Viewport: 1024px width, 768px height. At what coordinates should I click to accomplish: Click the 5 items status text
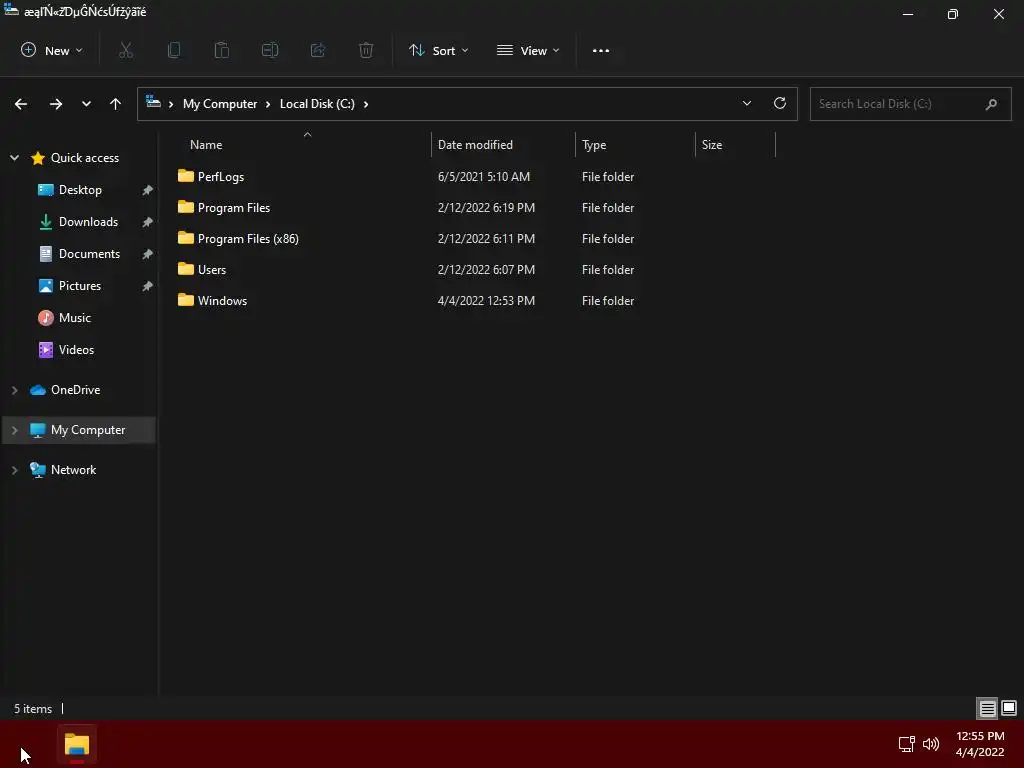coord(33,709)
